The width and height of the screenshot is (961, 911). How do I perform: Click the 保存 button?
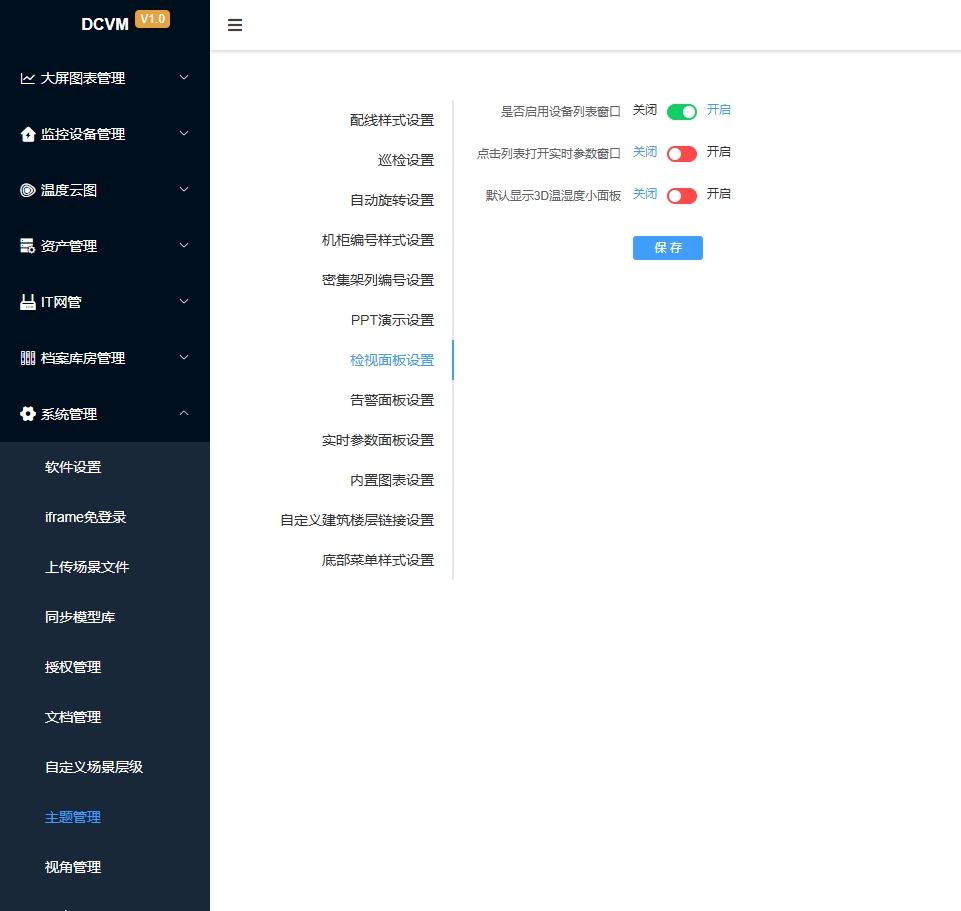[667, 248]
